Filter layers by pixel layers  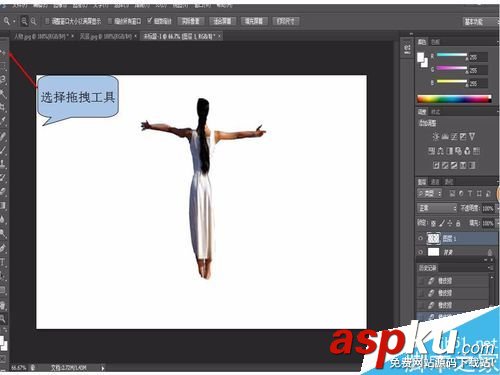(x=452, y=193)
